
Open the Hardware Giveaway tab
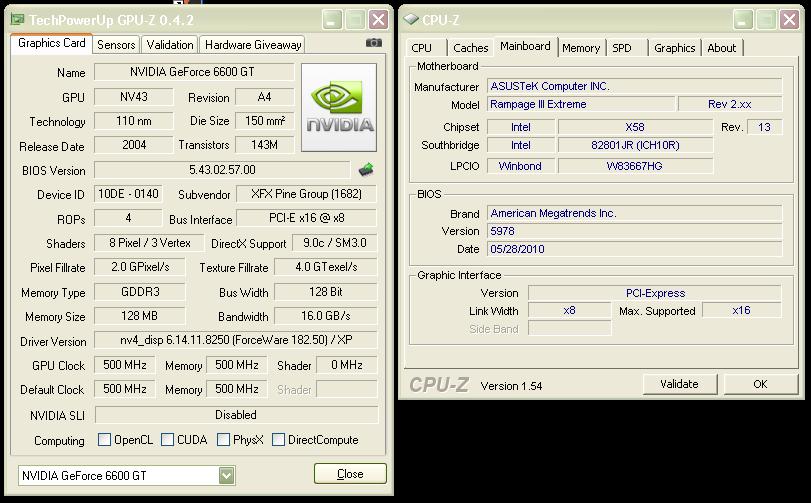point(253,44)
